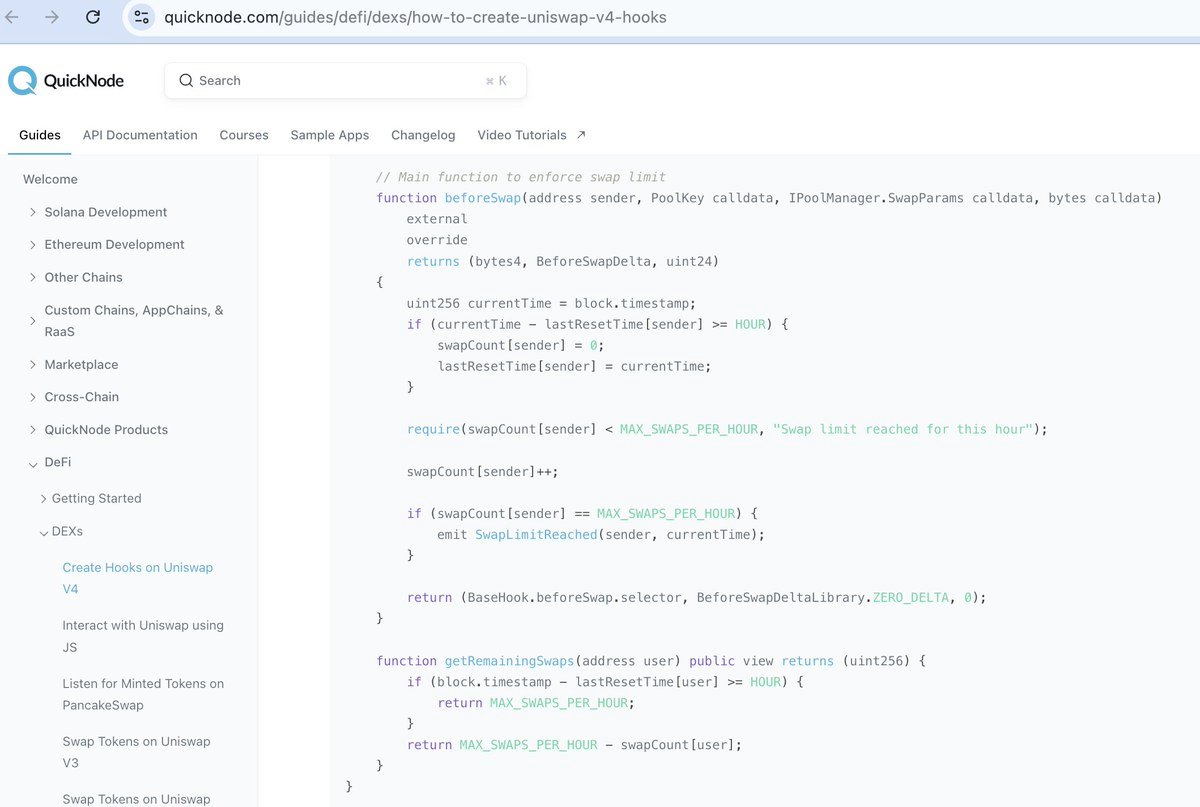Open site information icon in address bar
The height and width of the screenshot is (807, 1200).
click(142, 17)
